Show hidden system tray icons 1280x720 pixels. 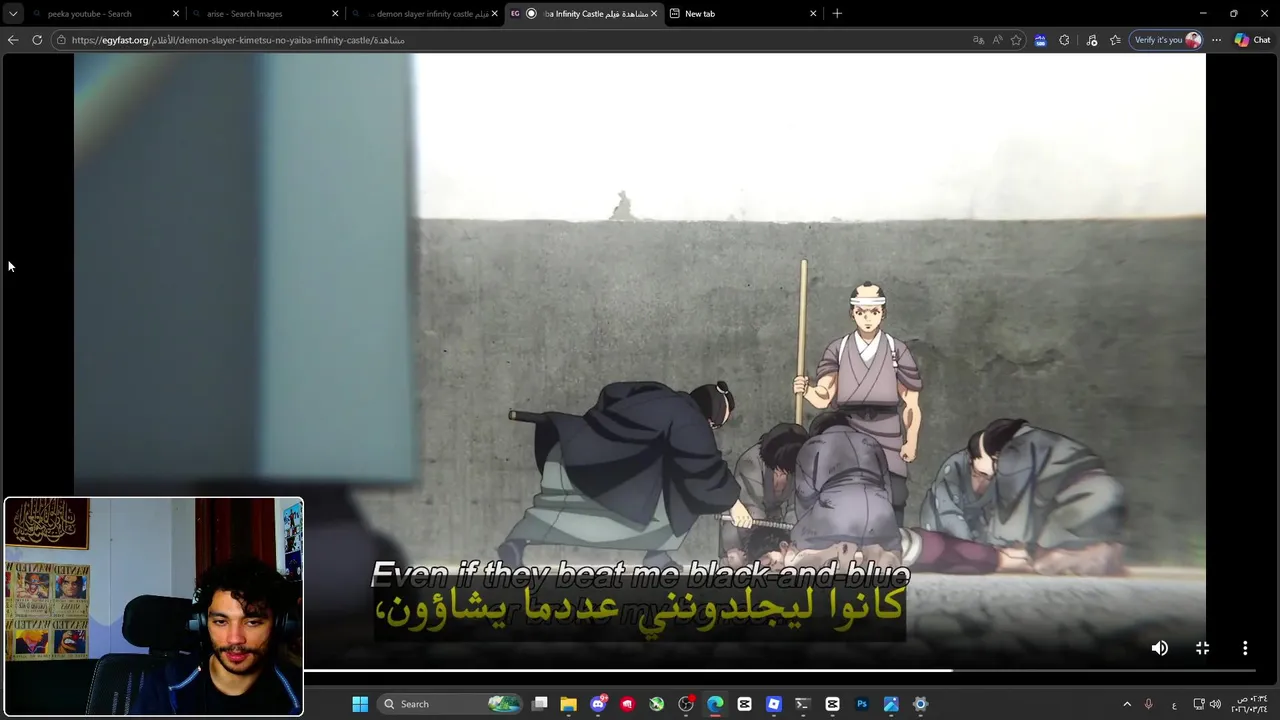1127,704
